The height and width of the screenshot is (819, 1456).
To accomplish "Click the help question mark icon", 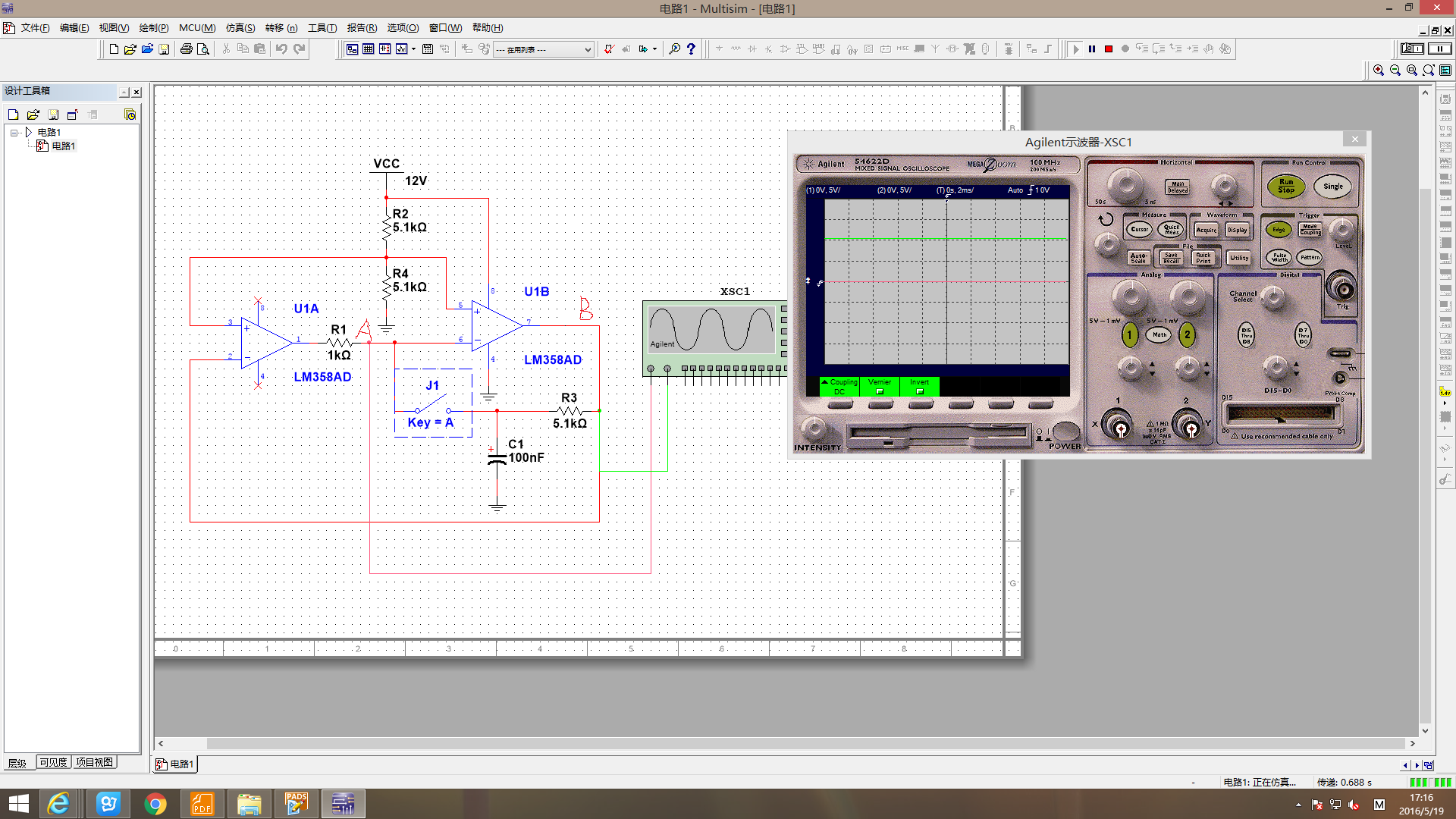I will 691,49.
